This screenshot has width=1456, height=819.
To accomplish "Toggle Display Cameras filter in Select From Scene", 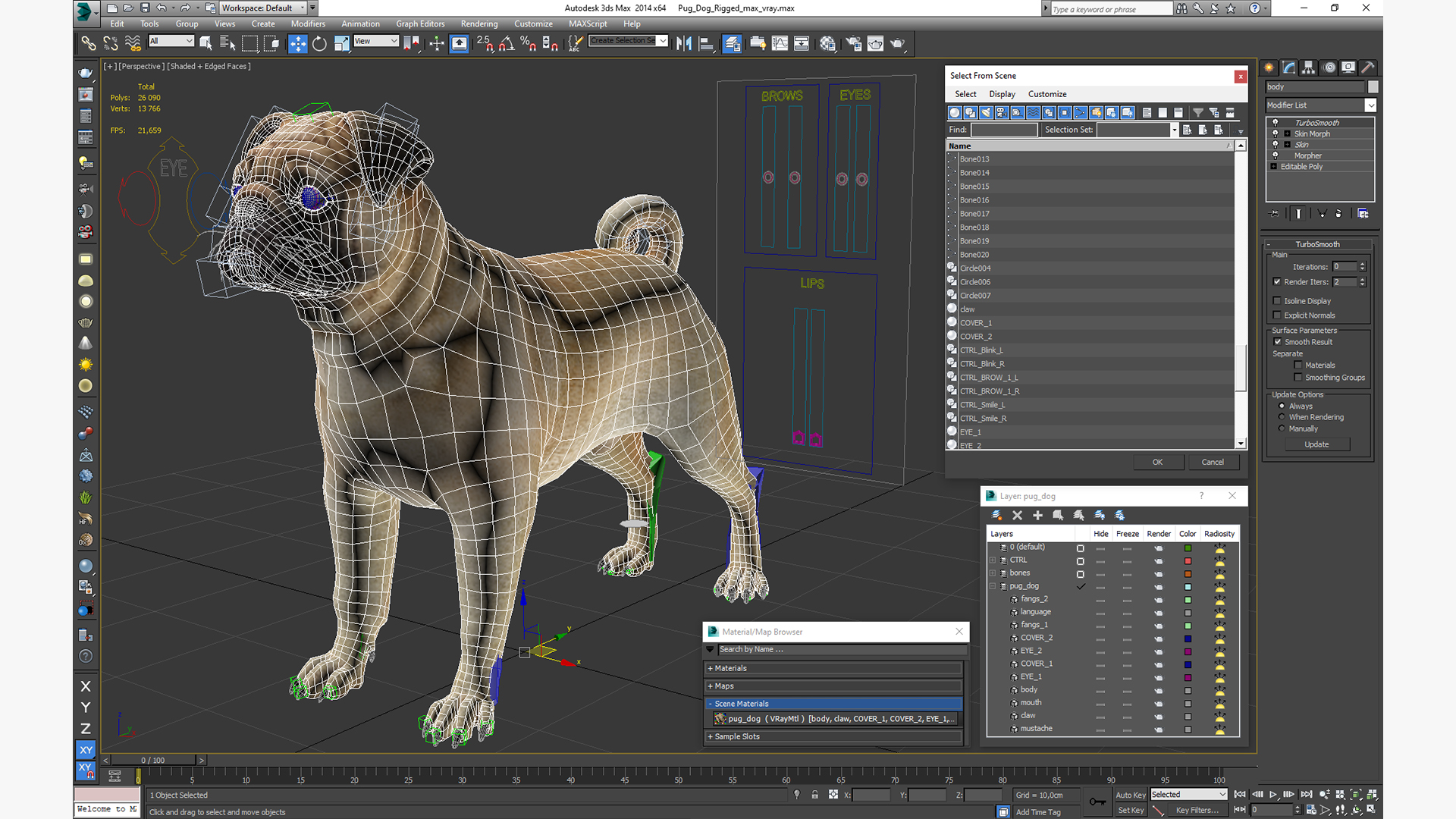I will pos(1002,112).
